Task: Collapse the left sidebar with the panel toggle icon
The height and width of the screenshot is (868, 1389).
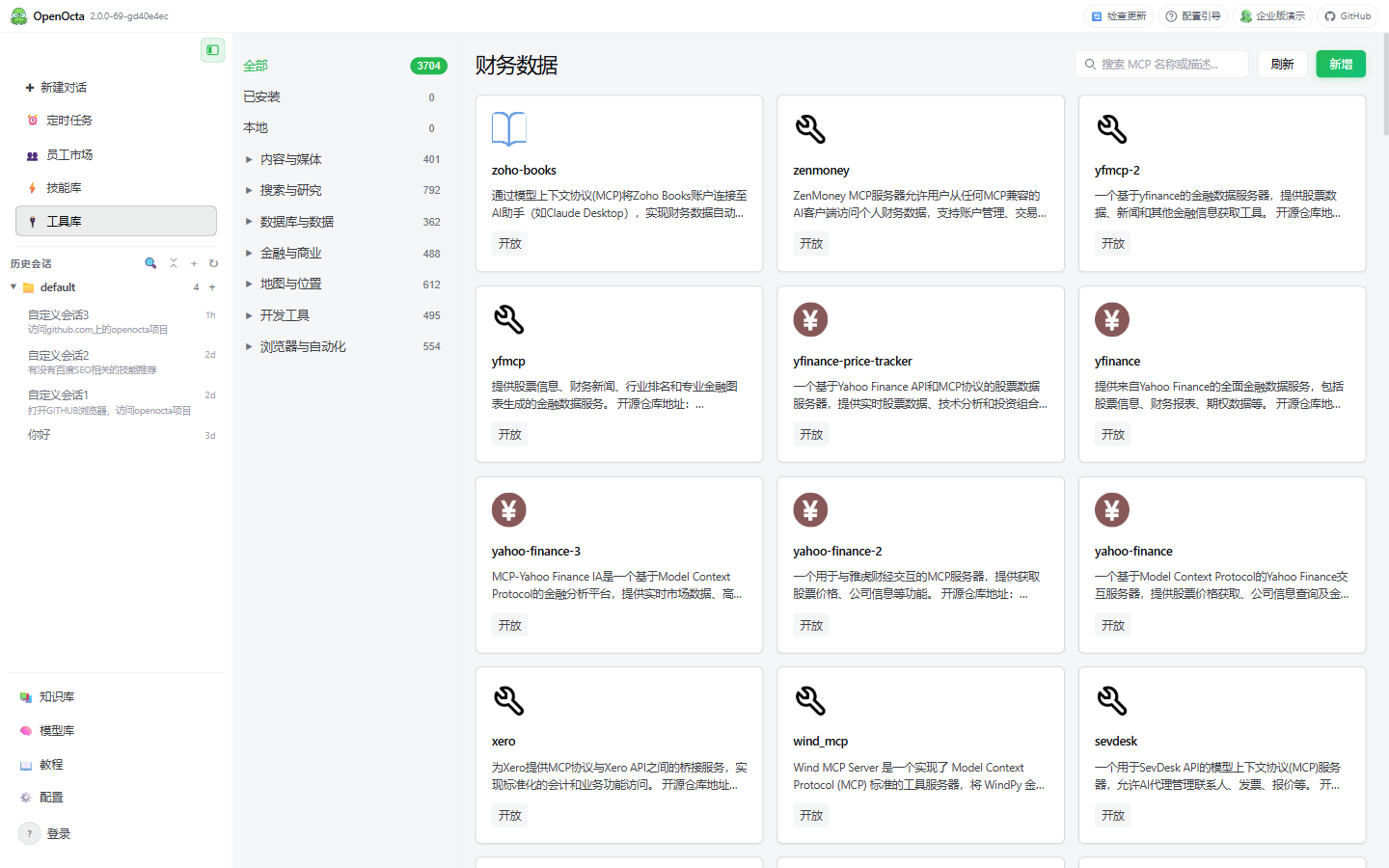Action: (x=212, y=50)
